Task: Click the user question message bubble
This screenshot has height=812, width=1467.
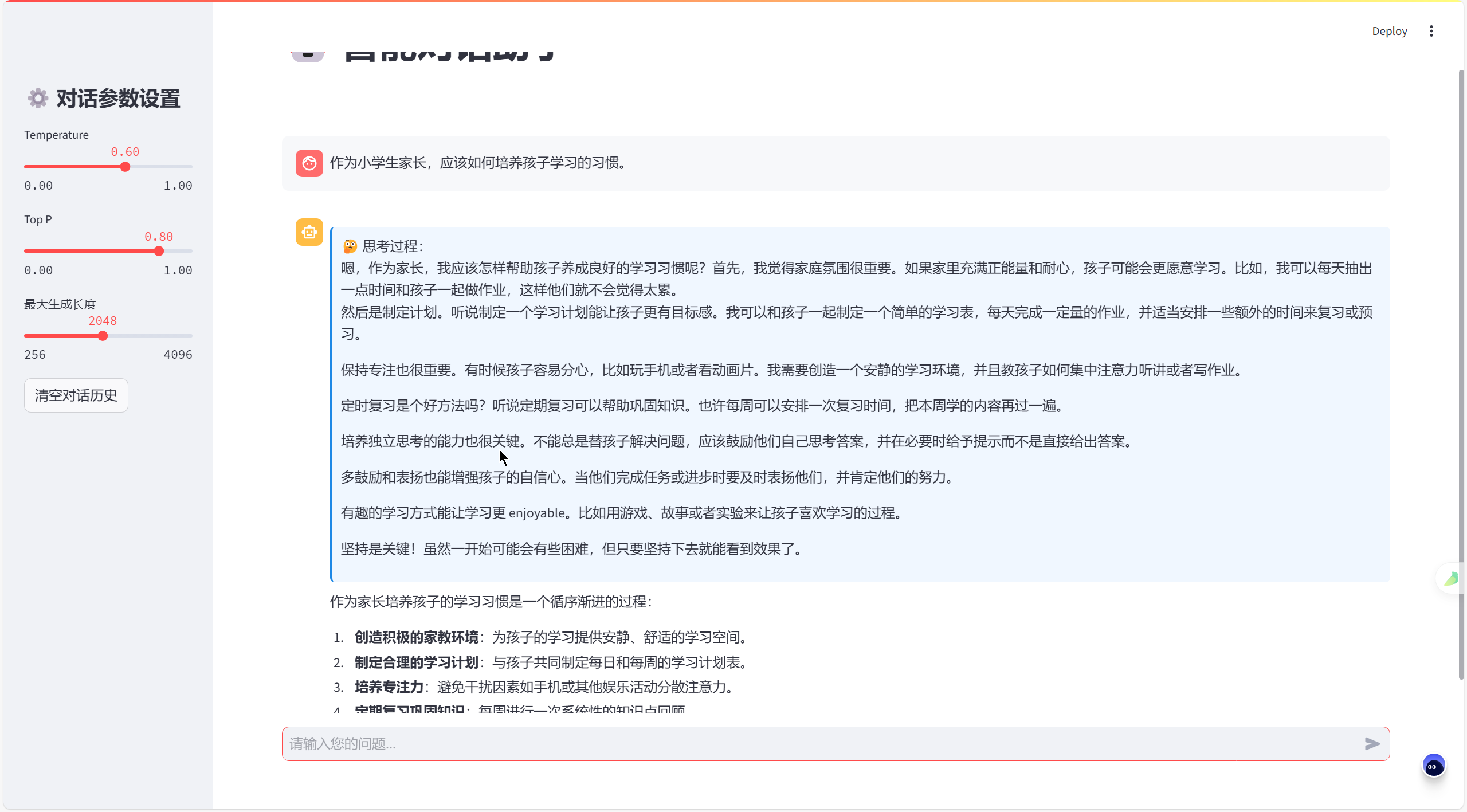Action: point(835,163)
